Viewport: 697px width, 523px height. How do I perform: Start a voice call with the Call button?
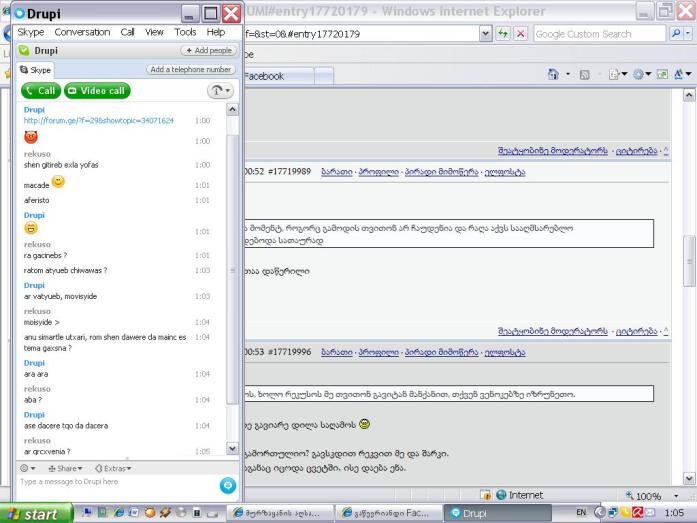[41, 91]
